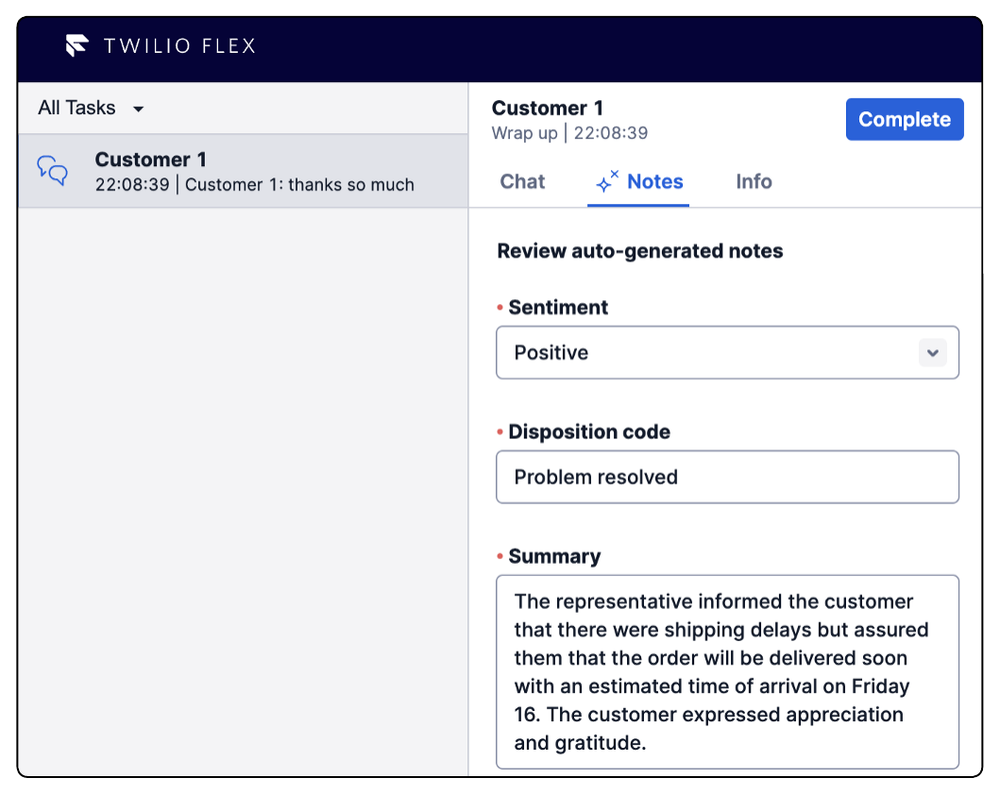This screenshot has height=795, width=1000.
Task: Click the AI sparkle icon beside Notes
Action: tap(608, 180)
